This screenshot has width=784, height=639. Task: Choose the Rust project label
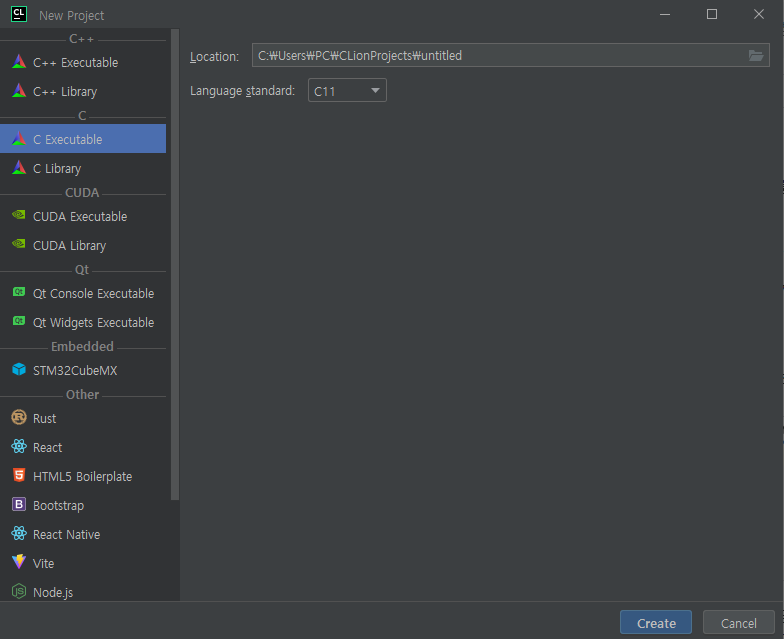click(44, 418)
